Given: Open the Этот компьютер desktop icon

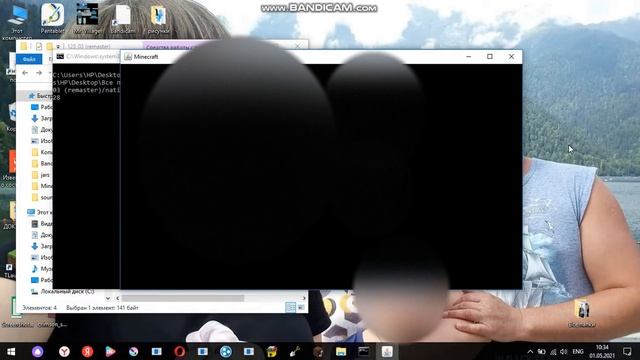Looking at the screenshot, I should (17, 21).
